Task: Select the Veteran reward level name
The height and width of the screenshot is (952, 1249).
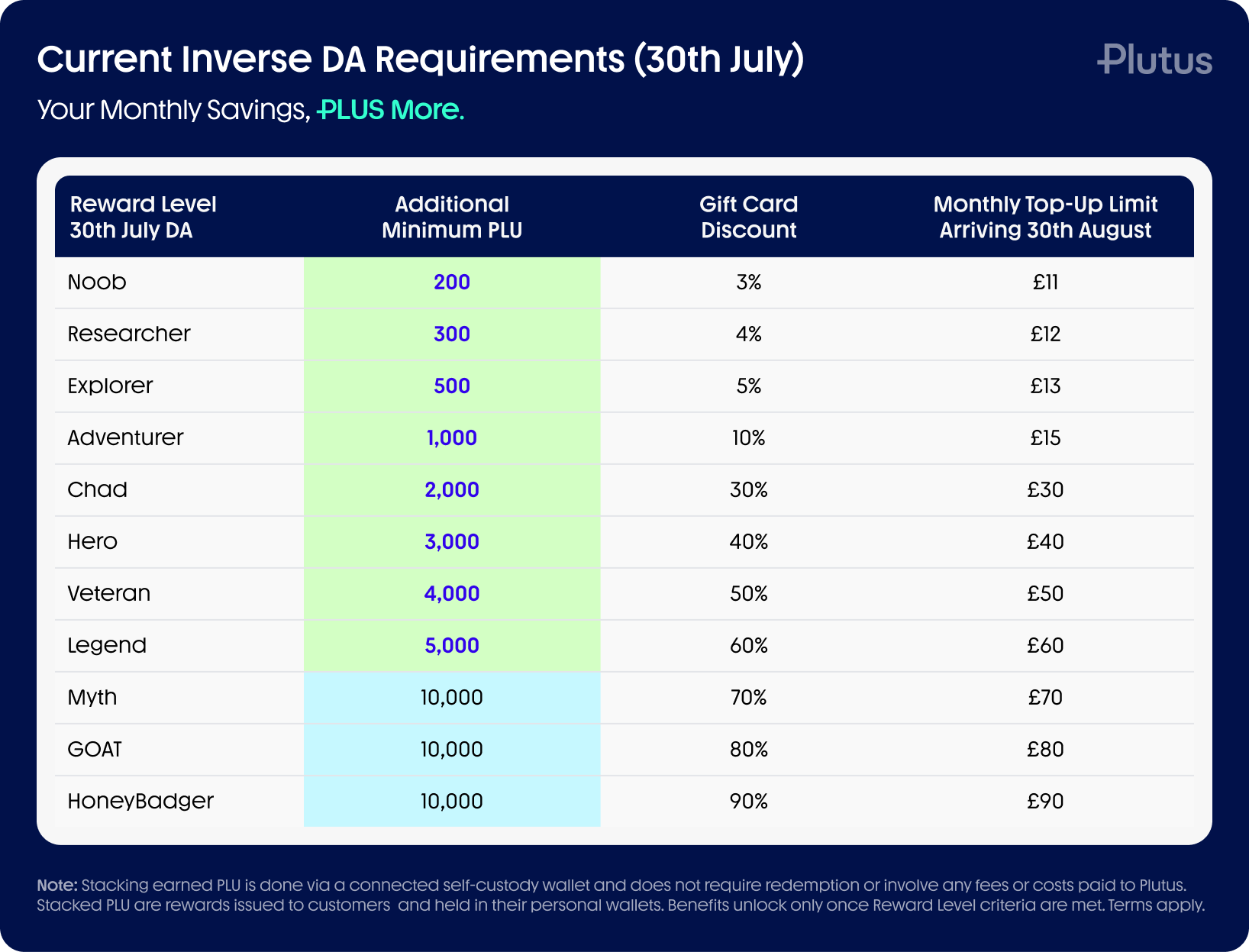Action: (109, 593)
